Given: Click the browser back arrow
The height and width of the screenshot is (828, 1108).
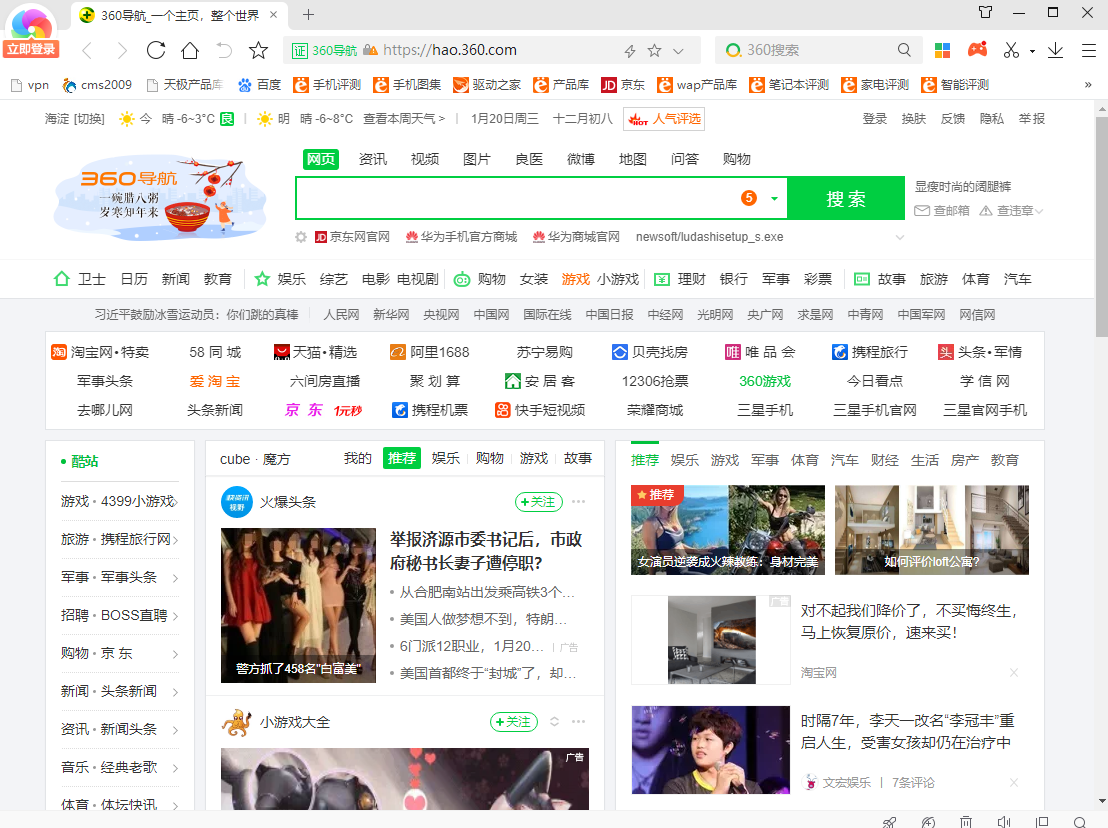Looking at the screenshot, I should [x=87, y=50].
